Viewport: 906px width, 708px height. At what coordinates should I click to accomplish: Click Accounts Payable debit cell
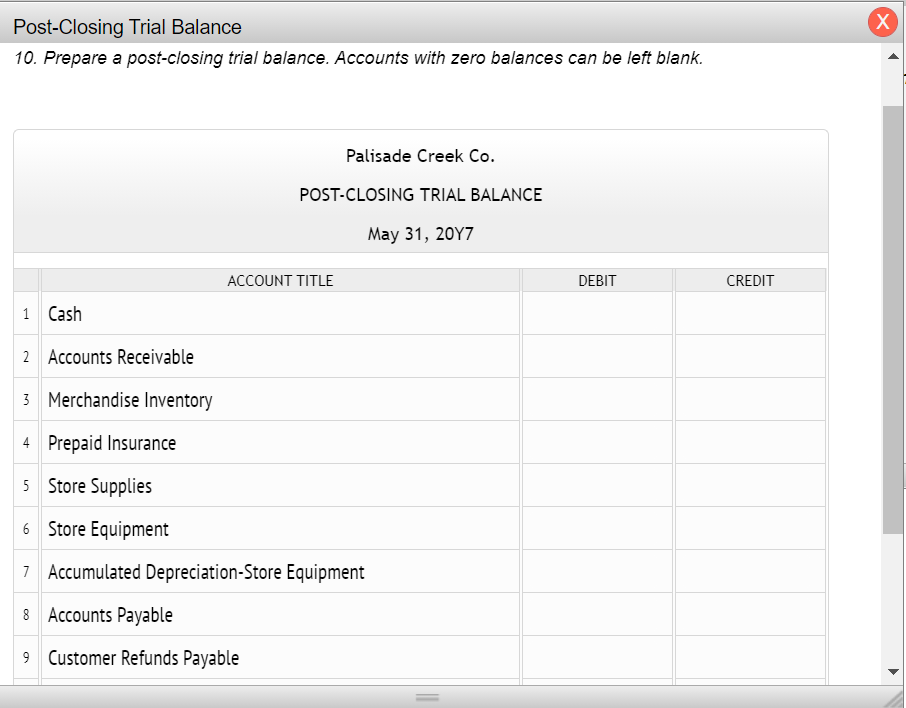tap(597, 614)
